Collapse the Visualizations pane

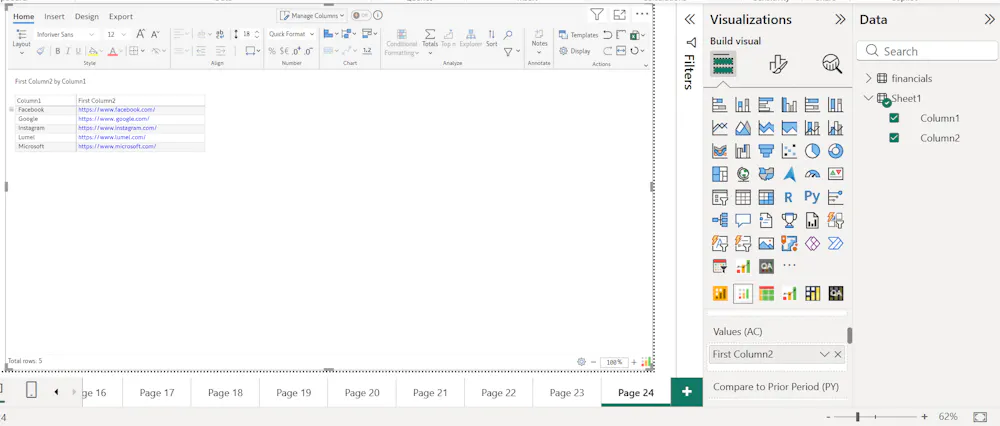click(840, 20)
